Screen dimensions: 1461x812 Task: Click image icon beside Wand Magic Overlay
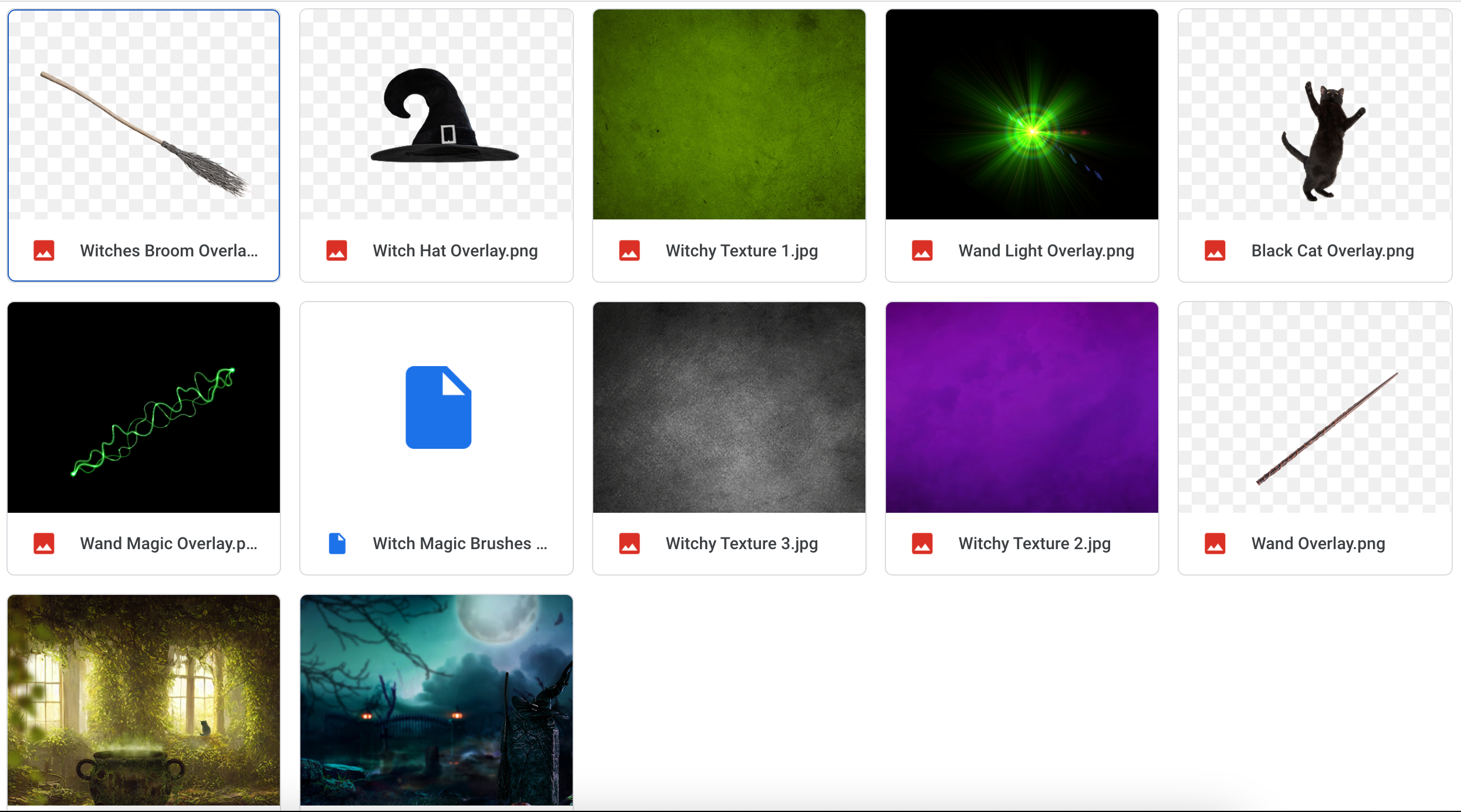(x=44, y=543)
